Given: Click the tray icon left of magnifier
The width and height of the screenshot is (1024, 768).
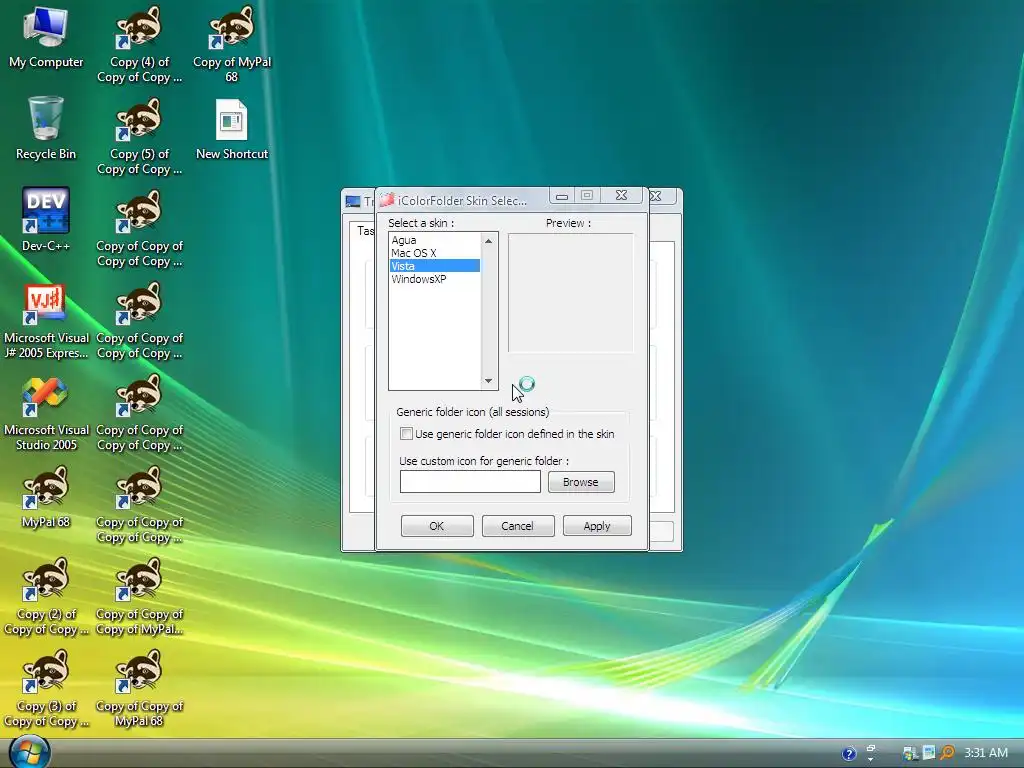Looking at the screenshot, I should tap(928, 753).
